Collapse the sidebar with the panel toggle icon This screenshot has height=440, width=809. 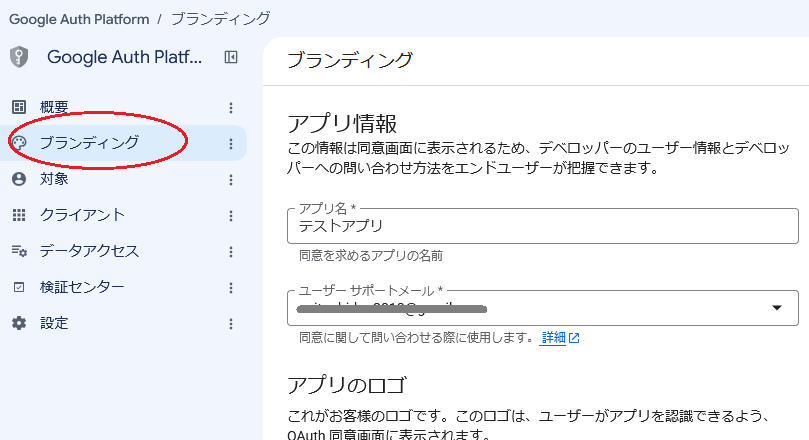point(231,57)
